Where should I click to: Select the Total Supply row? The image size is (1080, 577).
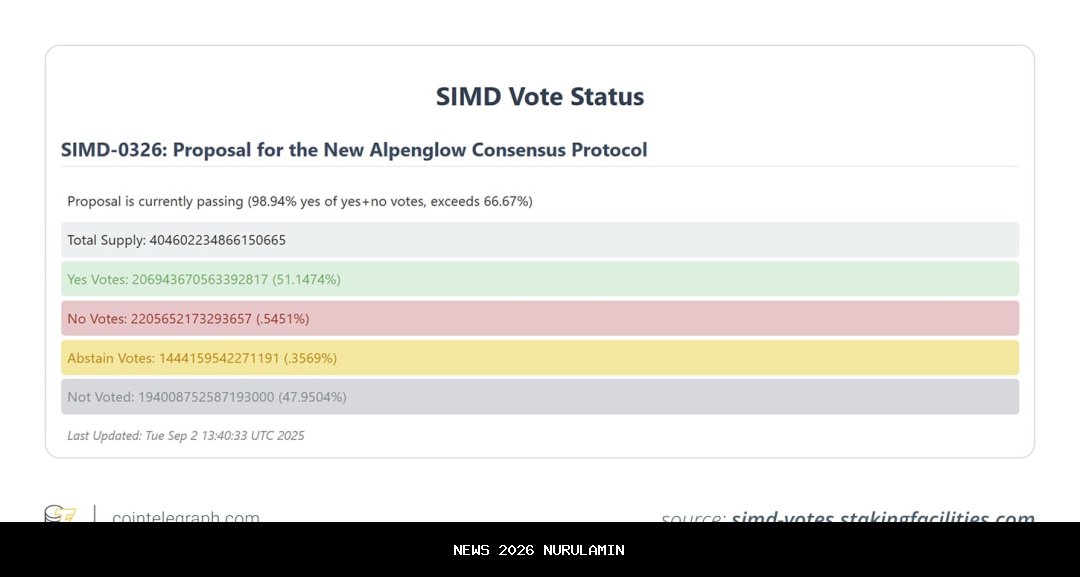click(x=540, y=240)
